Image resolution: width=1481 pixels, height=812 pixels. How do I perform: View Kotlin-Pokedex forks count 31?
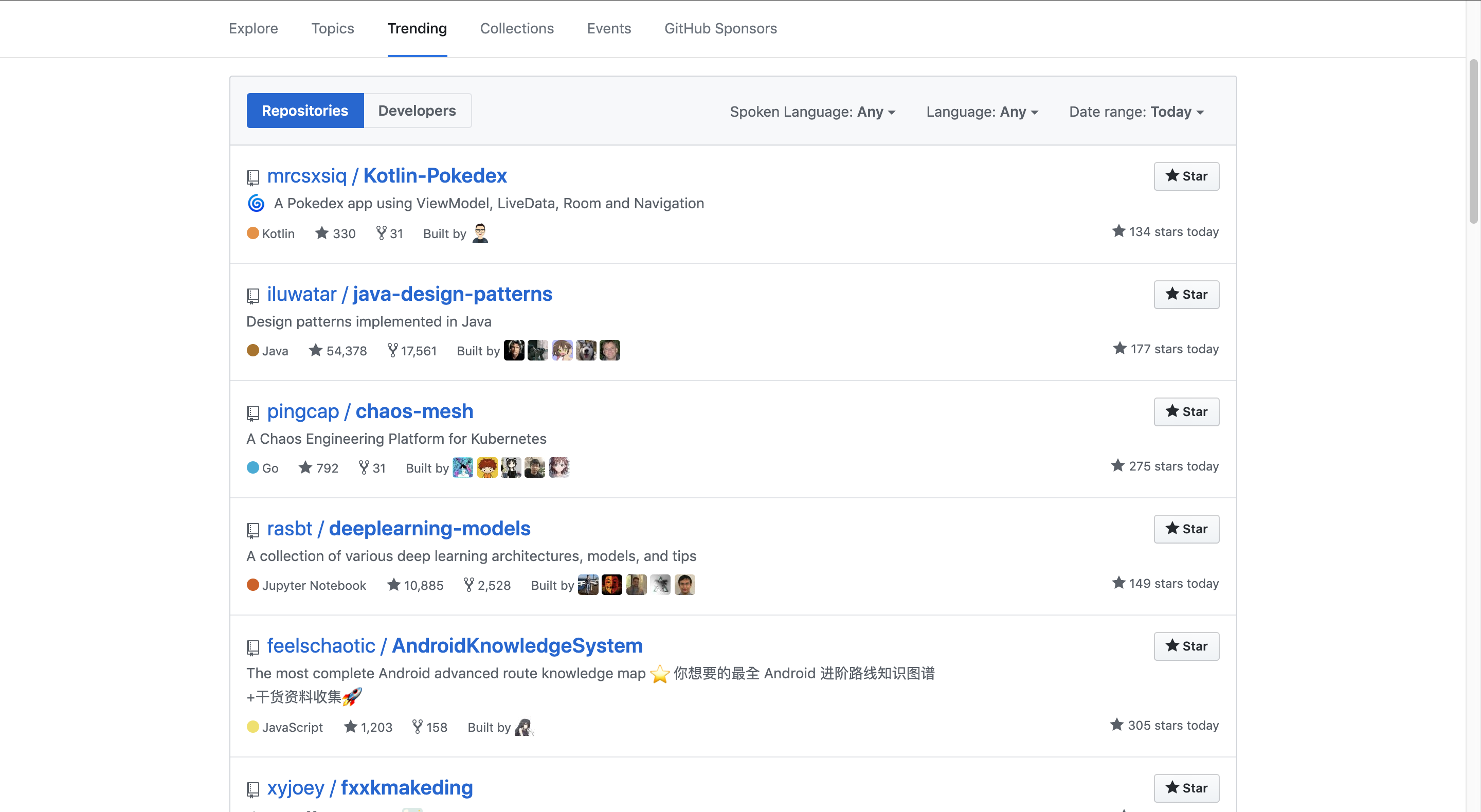[x=390, y=233]
